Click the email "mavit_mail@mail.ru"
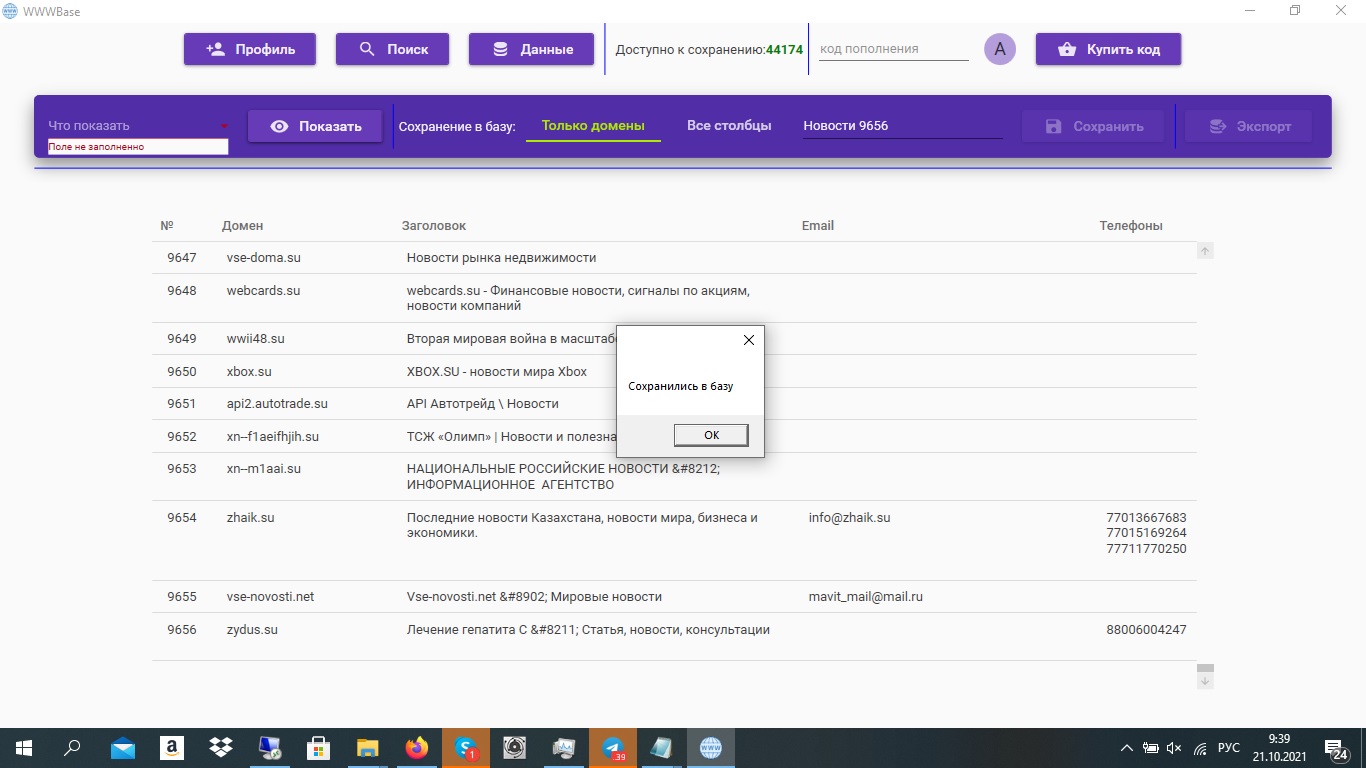 (x=866, y=597)
